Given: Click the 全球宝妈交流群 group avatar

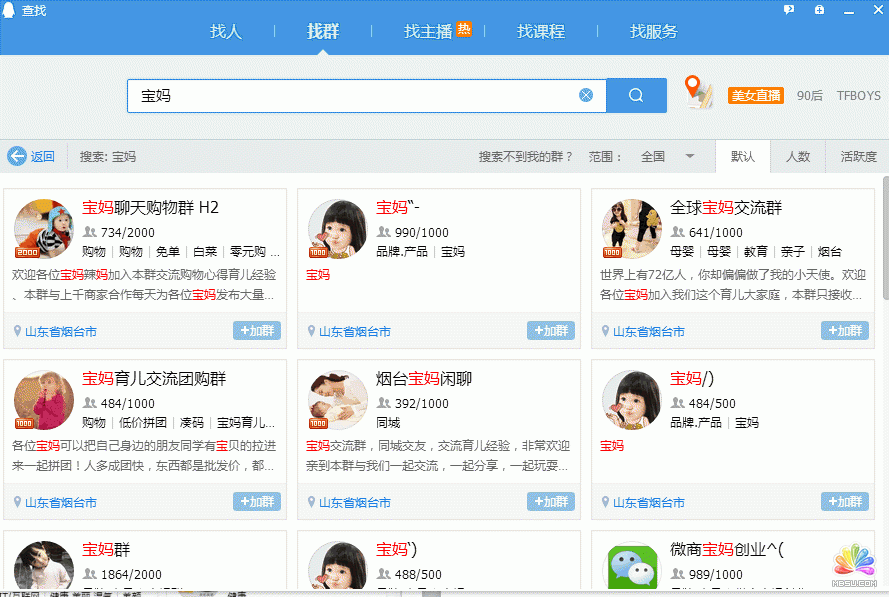Looking at the screenshot, I should [x=631, y=229].
